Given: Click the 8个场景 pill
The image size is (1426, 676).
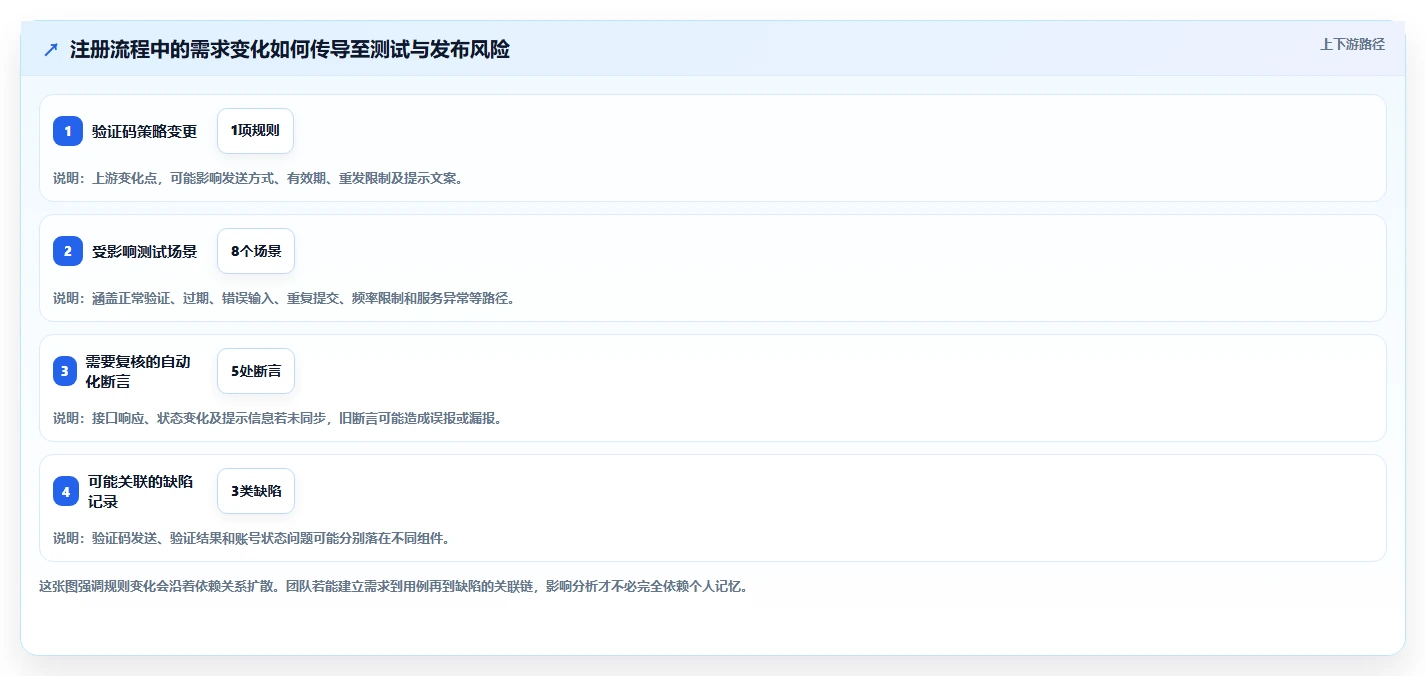Looking at the screenshot, I should click(256, 251).
